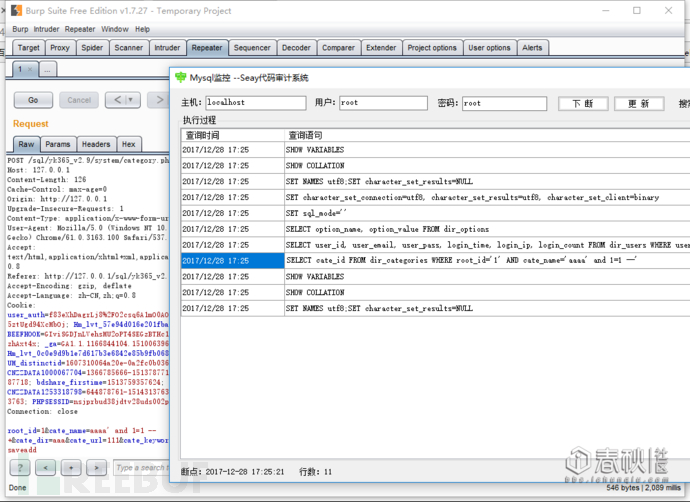Click the next match '>' search button
The height and width of the screenshot is (502, 690).
(x=96, y=468)
